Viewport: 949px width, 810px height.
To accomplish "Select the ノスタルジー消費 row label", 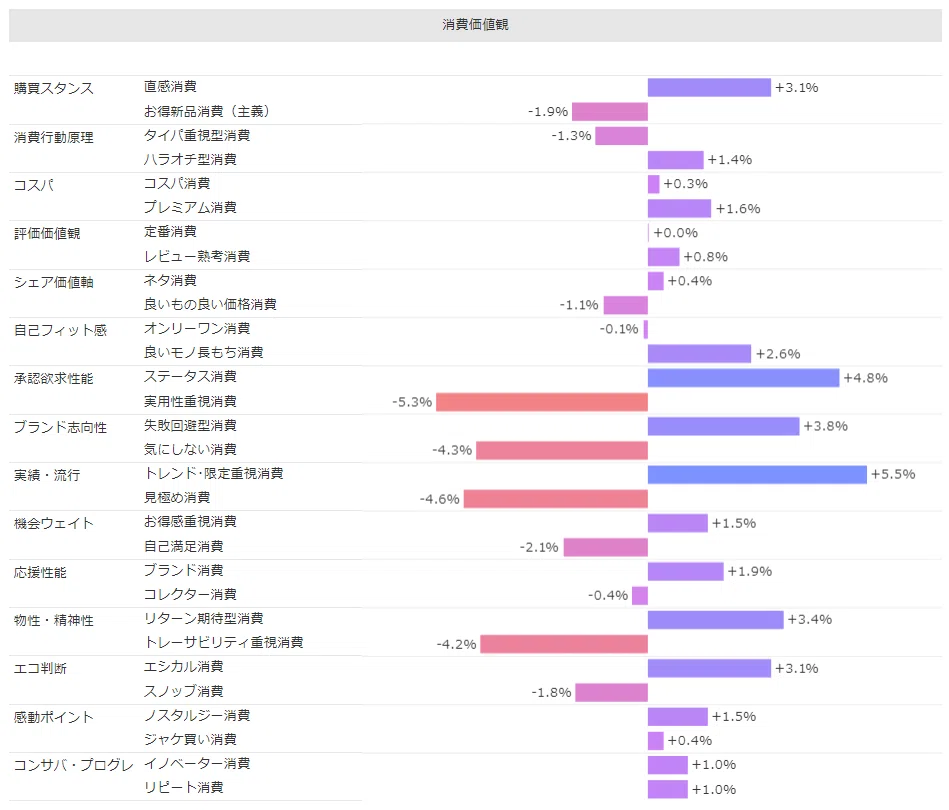I will tap(197, 716).
